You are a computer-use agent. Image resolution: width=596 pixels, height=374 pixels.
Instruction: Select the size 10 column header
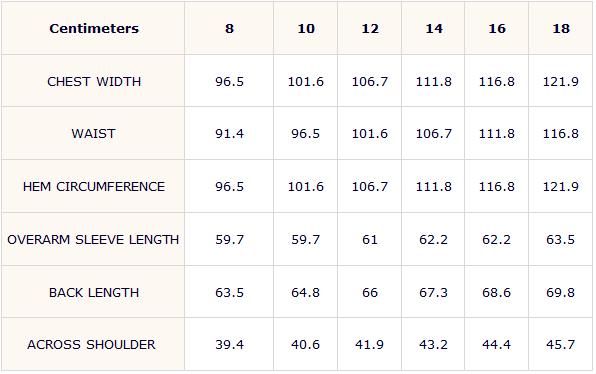[306, 29]
